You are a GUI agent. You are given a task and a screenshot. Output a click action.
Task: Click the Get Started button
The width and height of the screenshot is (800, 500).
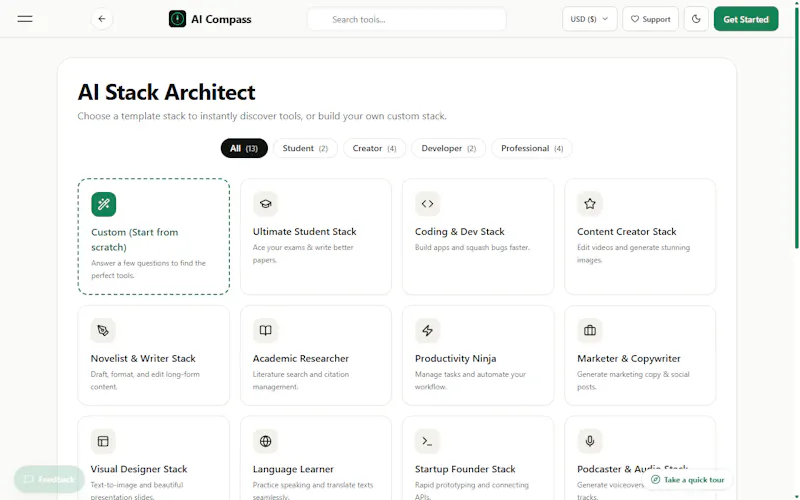pyautogui.click(x=746, y=19)
